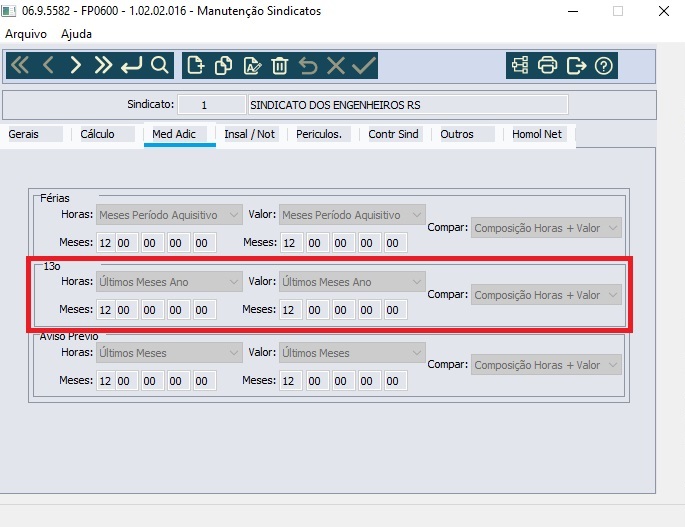Click Férias Horas first Meses field 12
The width and height of the screenshot is (685, 527).
[x=105, y=243]
